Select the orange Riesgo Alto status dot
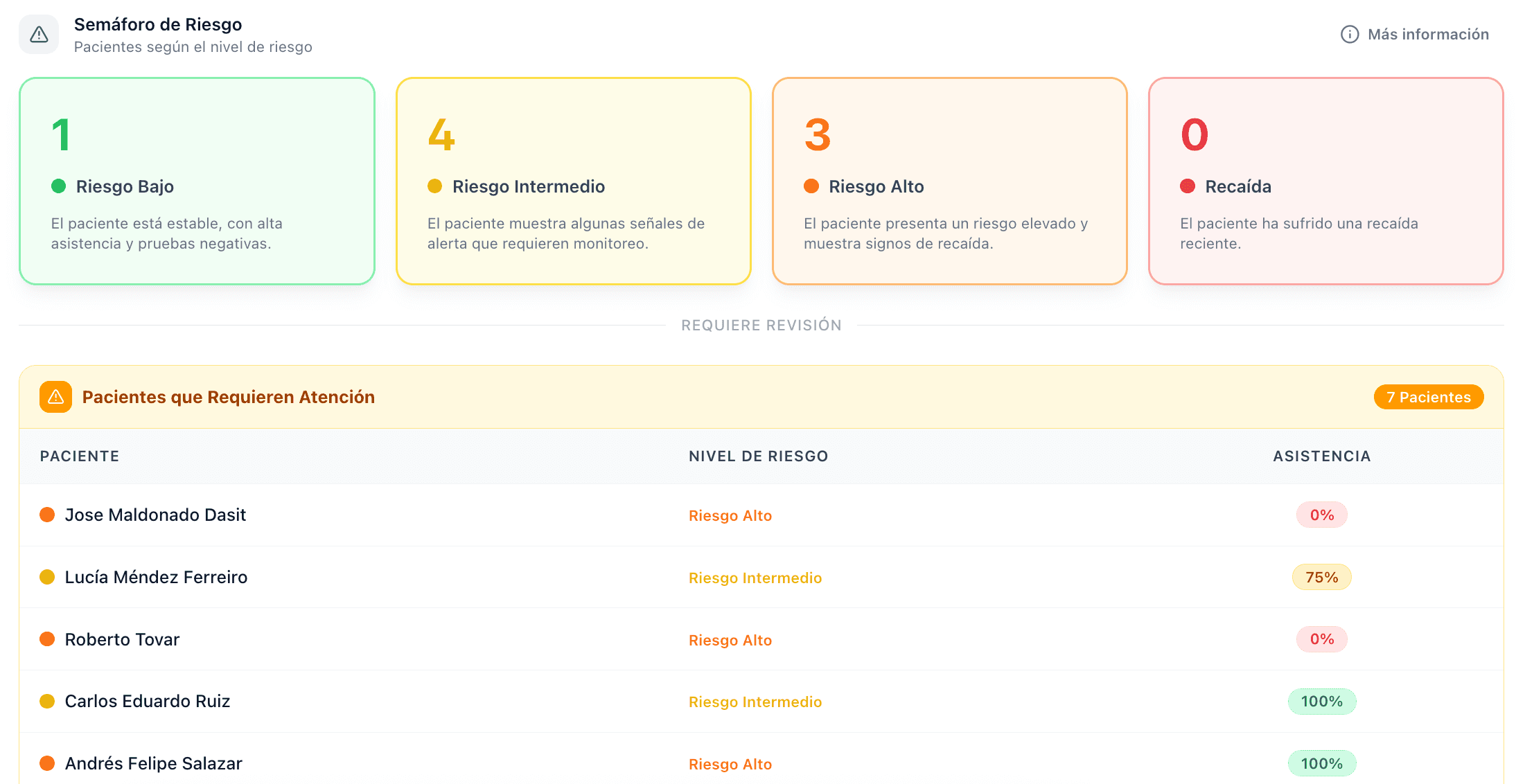The image size is (1516, 784). pyautogui.click(x=811, y=186)
